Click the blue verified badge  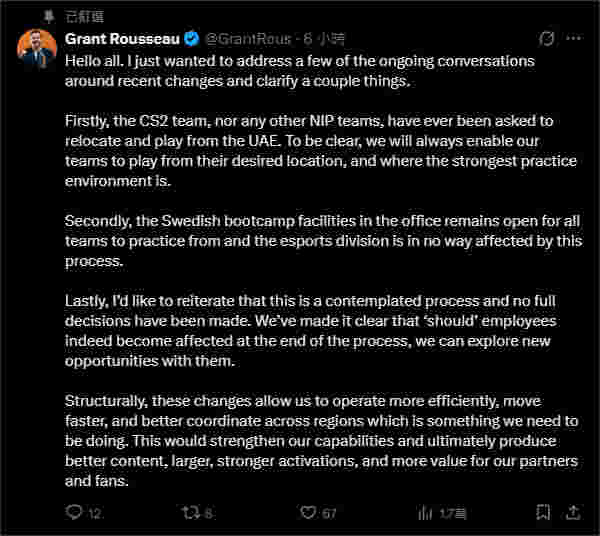(192, 39)
